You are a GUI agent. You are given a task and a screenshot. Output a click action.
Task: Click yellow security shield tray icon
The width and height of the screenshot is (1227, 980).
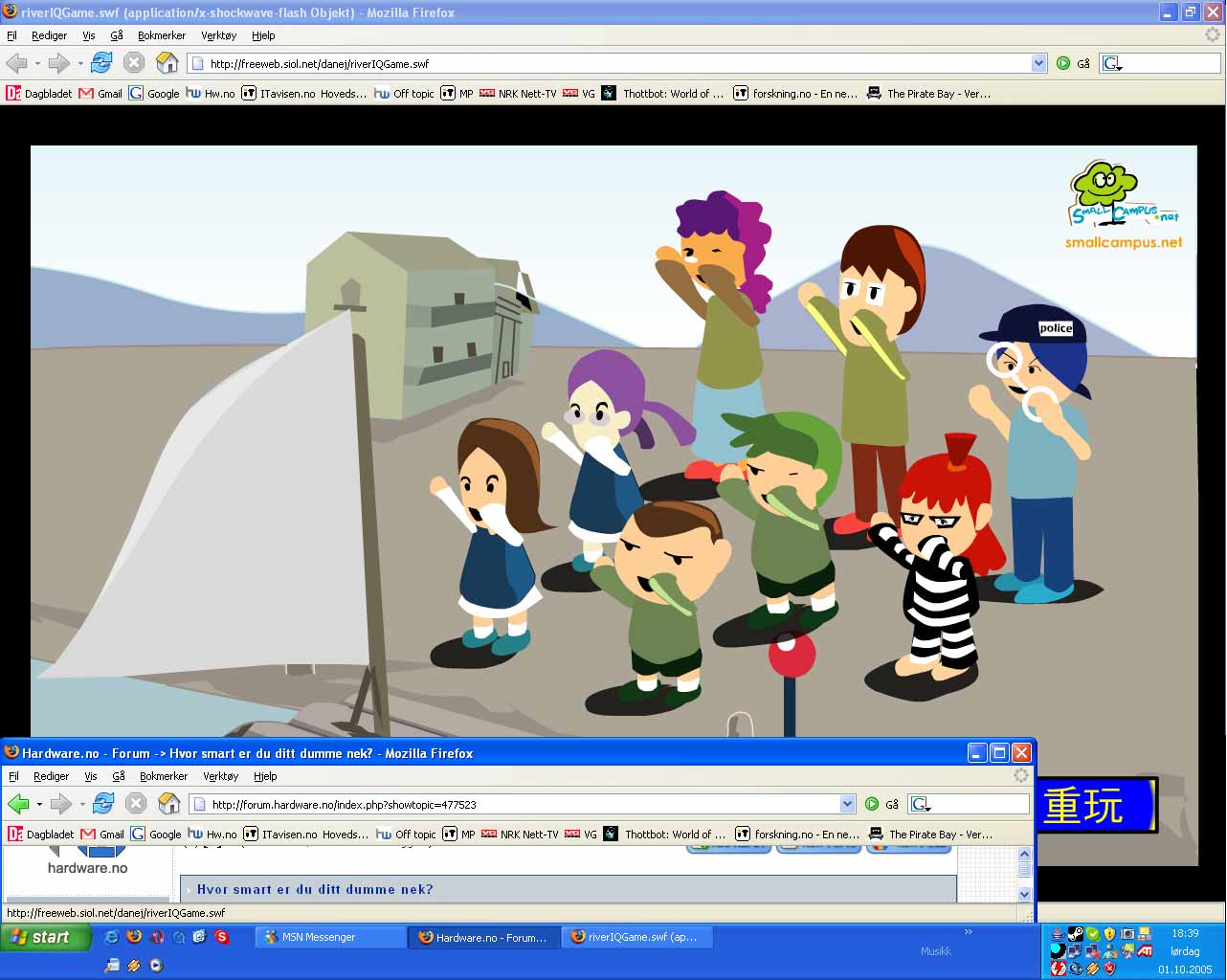coord(1109,934)
